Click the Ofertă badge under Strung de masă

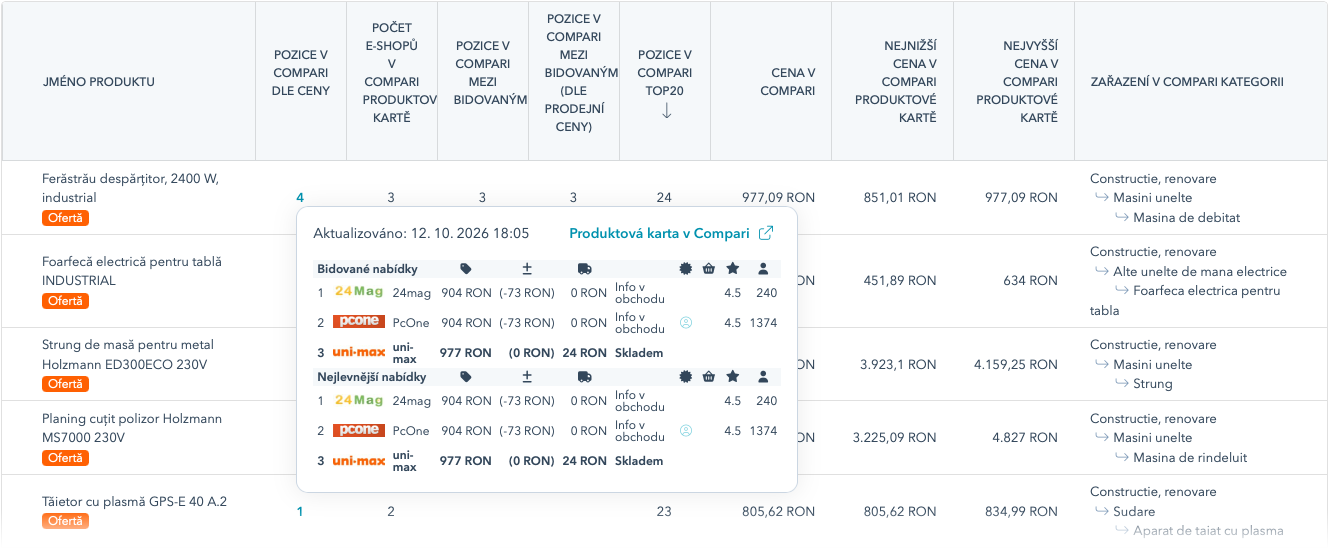pos(66,384)
